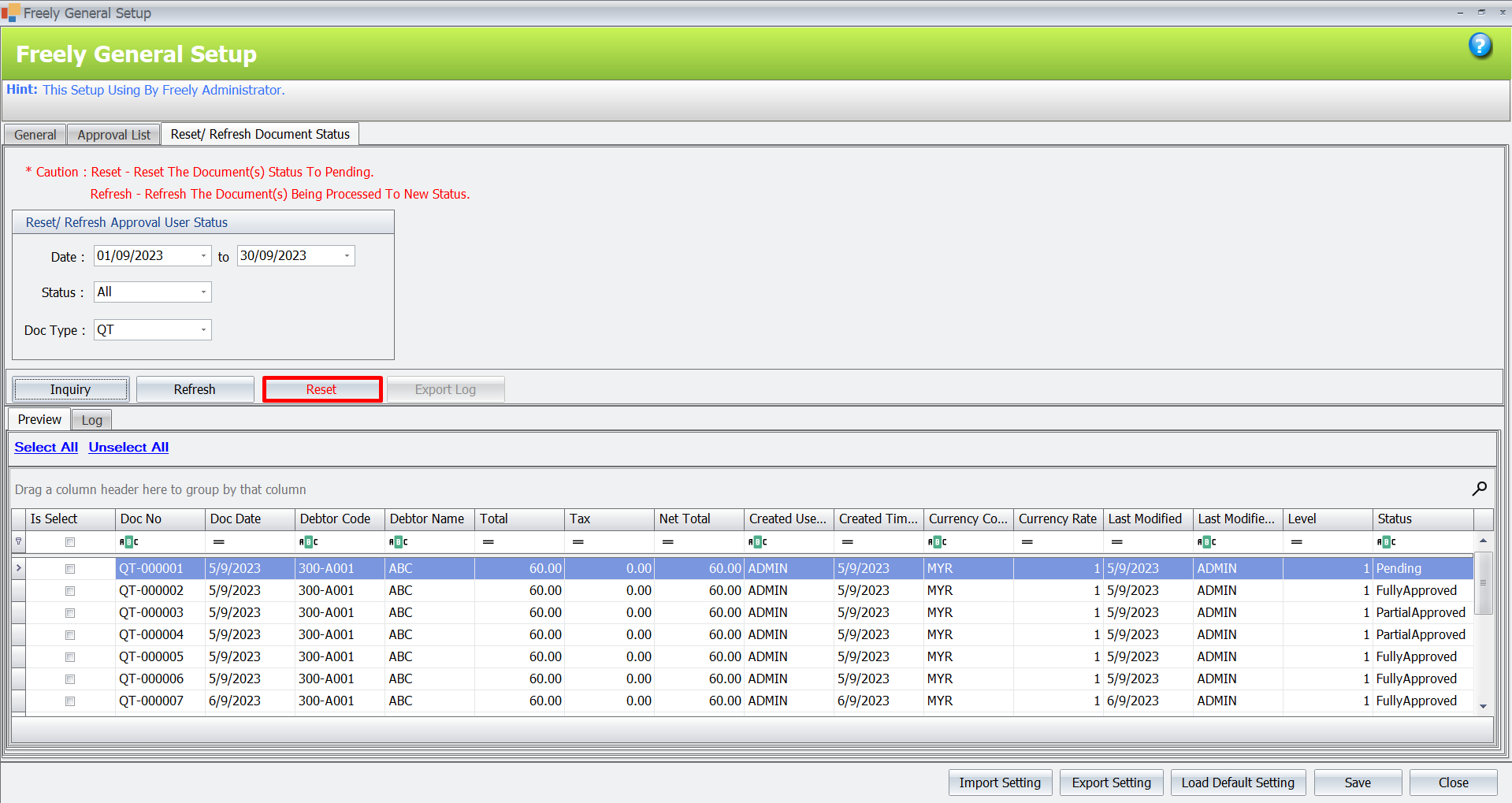Tick the checkbox for QT-000002
This screenshot has height=803, width=1512.
click(70, 591)
